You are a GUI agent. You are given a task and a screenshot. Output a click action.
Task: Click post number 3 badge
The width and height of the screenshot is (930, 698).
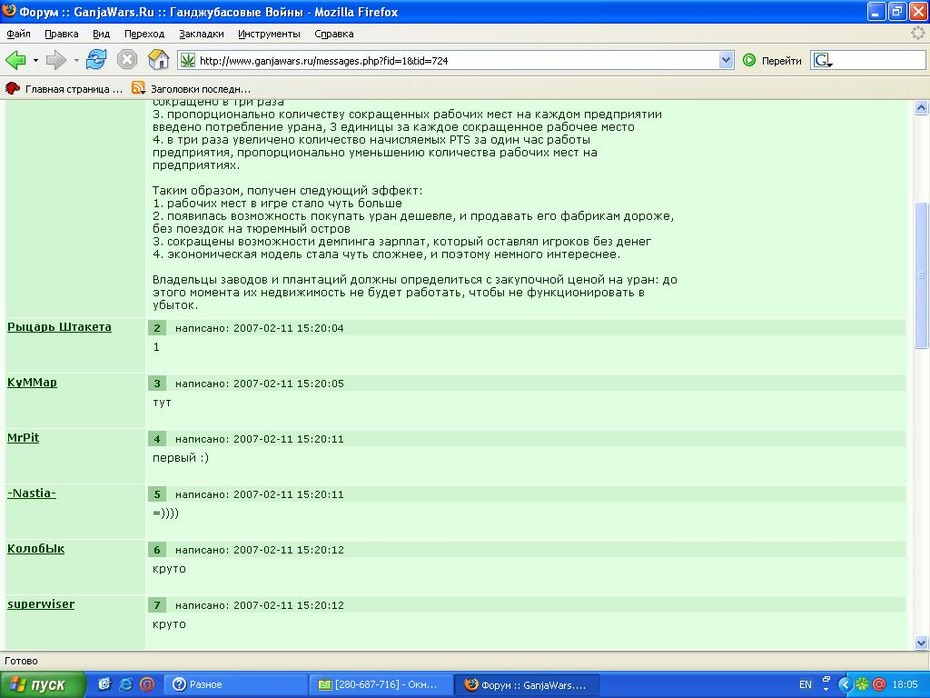click(x=157, y=383)
